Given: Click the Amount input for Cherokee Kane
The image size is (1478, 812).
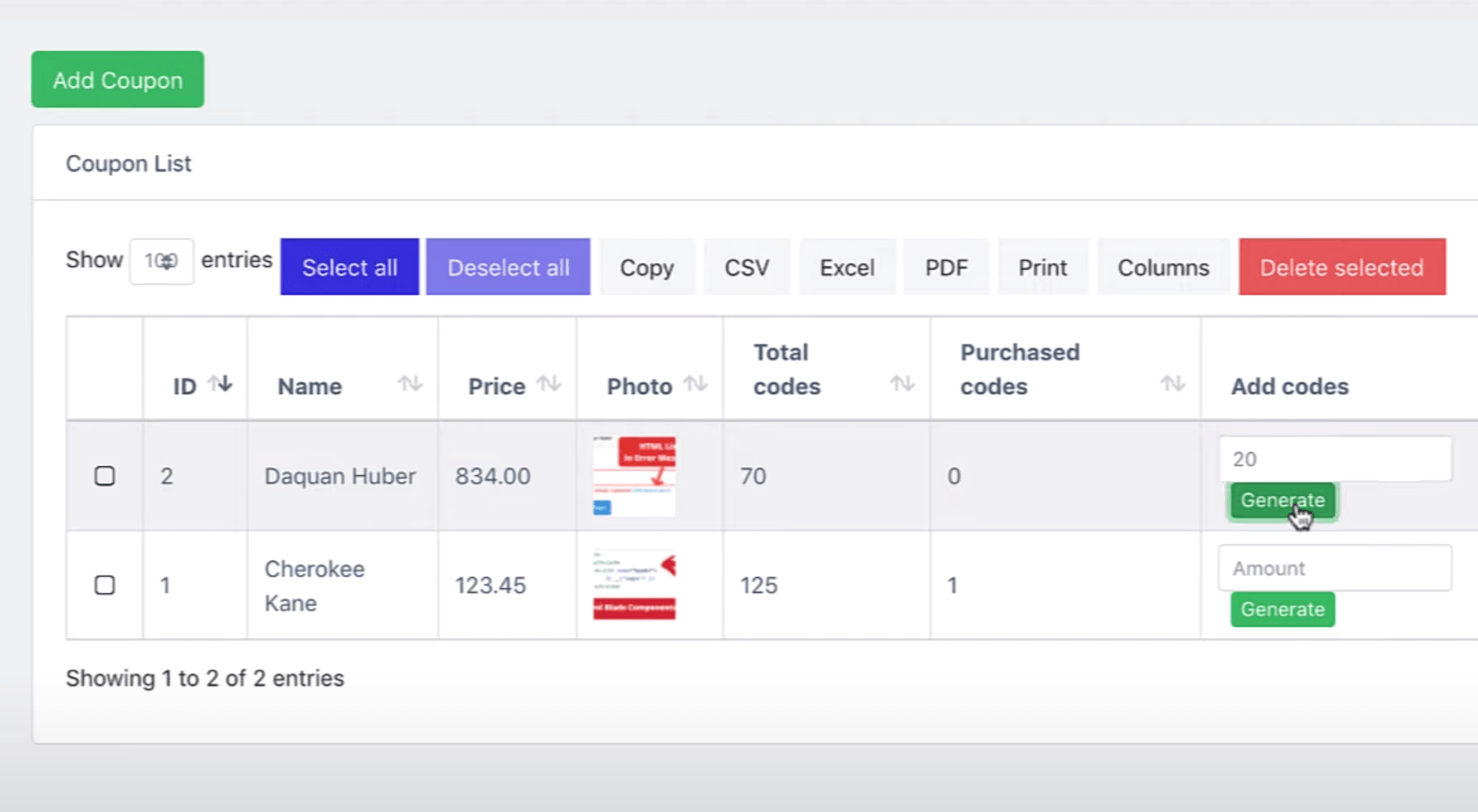Looking at the screenshot, I should (1334, 568).
